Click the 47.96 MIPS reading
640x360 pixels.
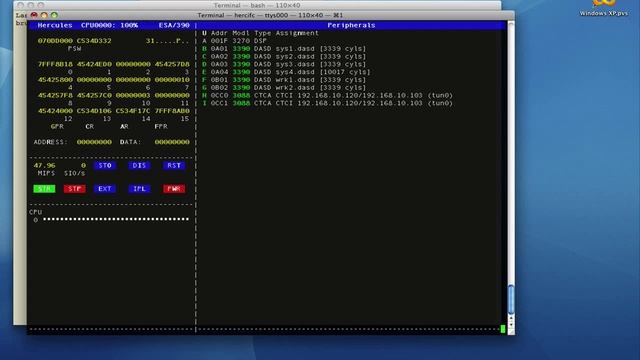click(44, 165)
